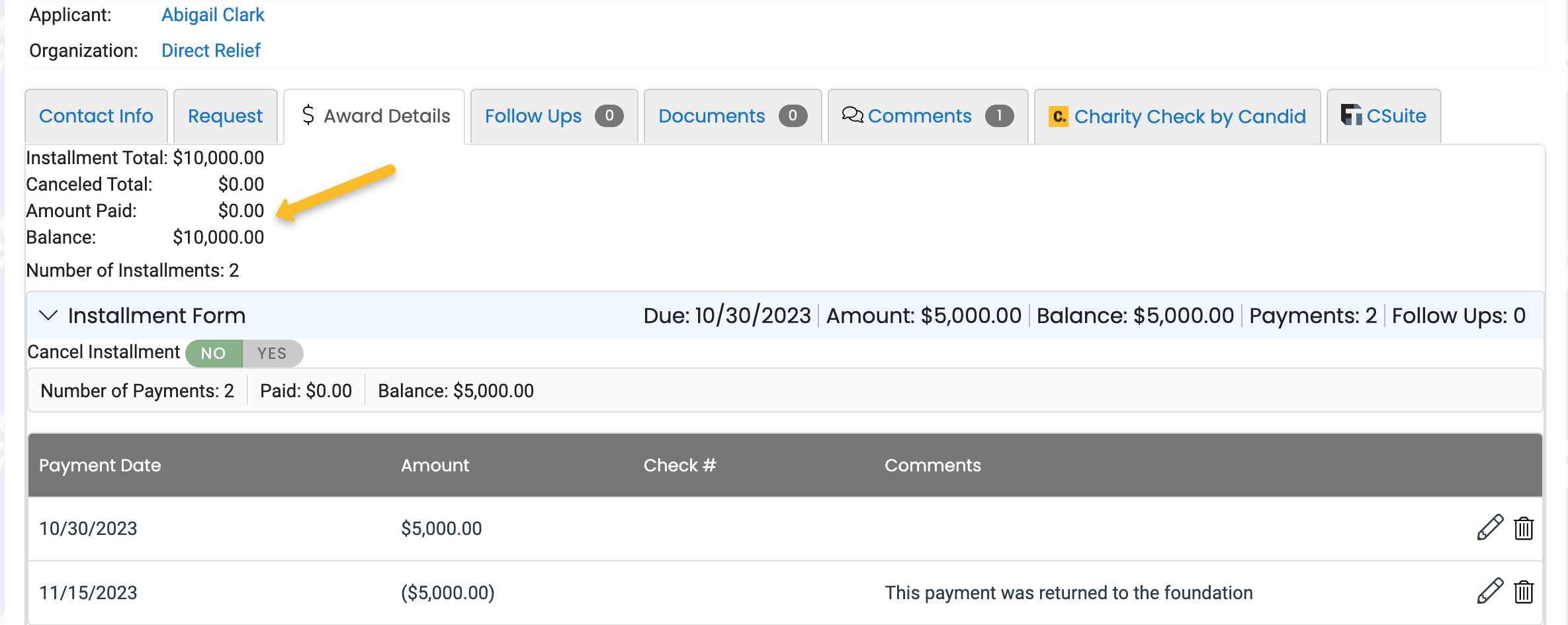Switch to the Comments tab
Viewport: 1568px width, 625px height.
click(x=919, y=115)
